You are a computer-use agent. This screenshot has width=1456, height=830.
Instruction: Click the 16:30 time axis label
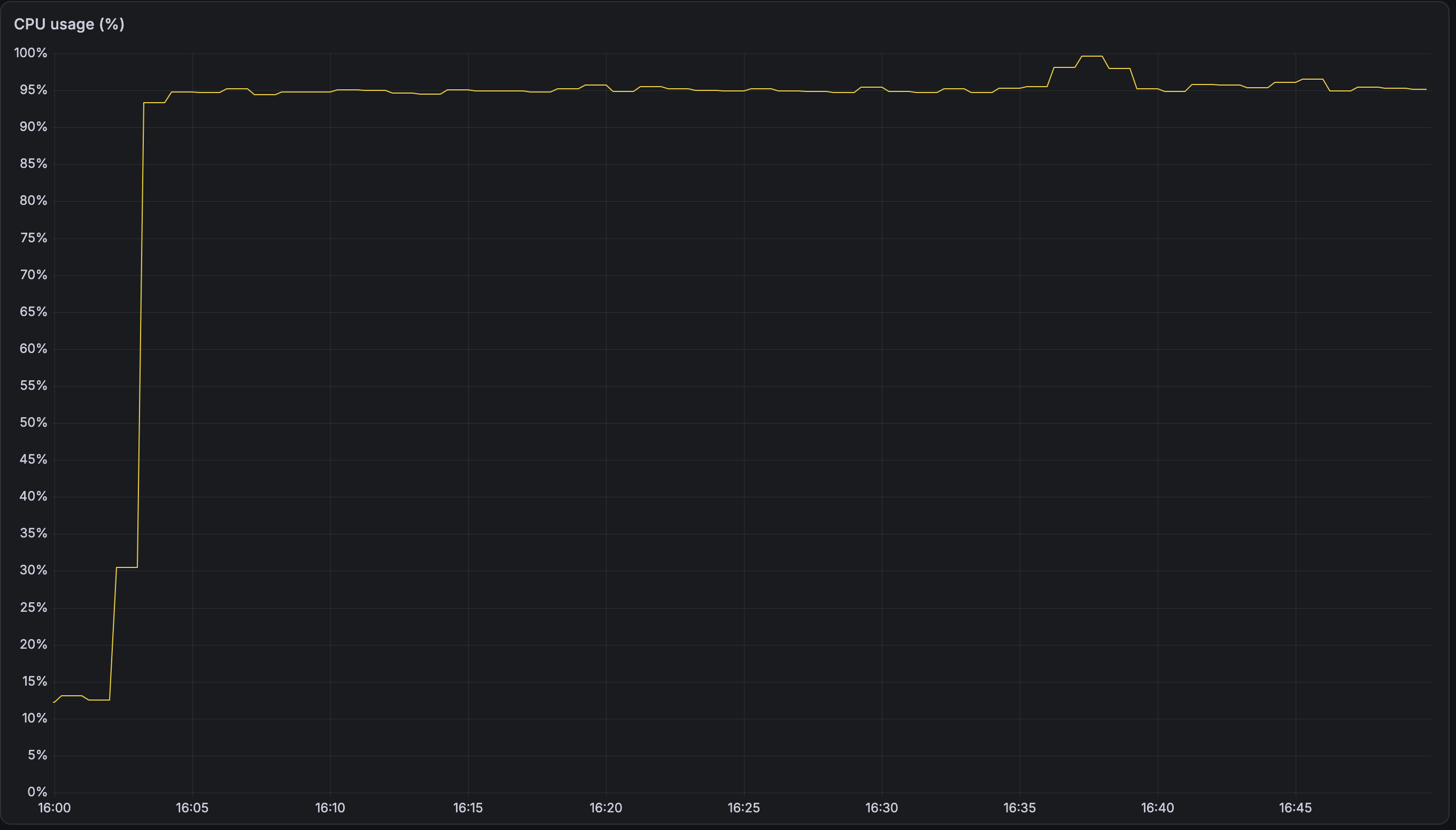pyautogui.click(x=881, y=808)
